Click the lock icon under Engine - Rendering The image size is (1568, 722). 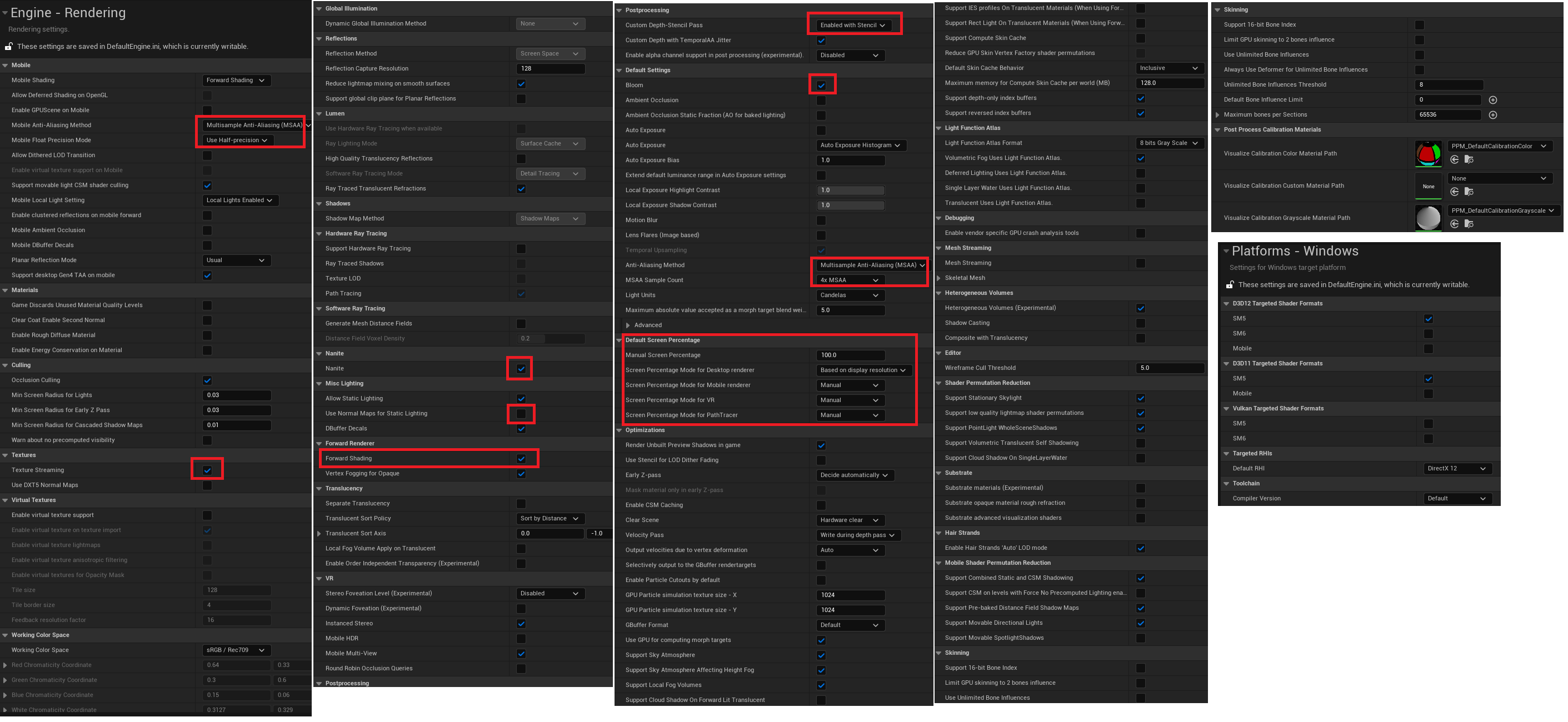(9, 46)
